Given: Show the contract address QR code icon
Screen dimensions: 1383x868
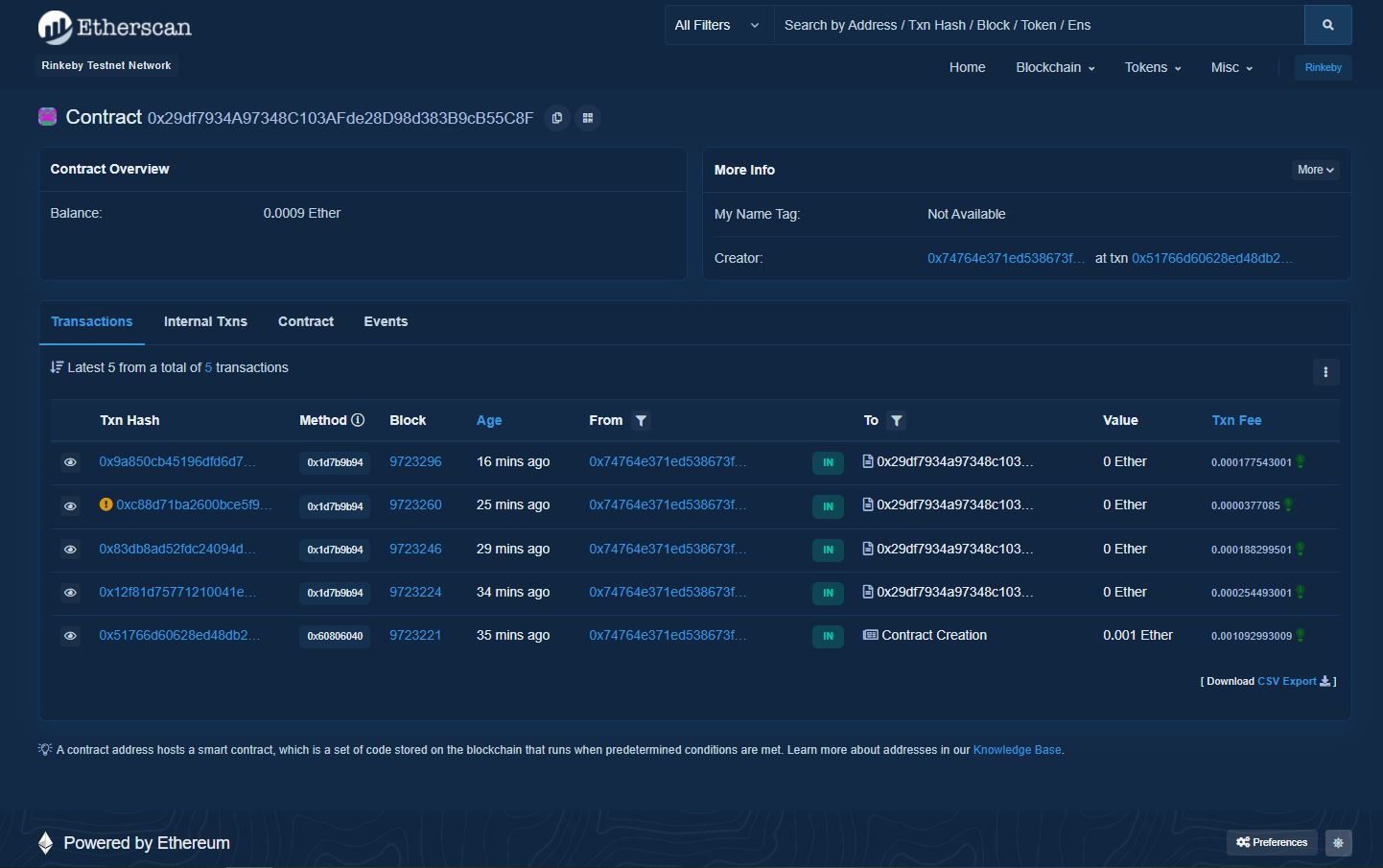Looking at the screenshot, I should (x=588, y=118).
